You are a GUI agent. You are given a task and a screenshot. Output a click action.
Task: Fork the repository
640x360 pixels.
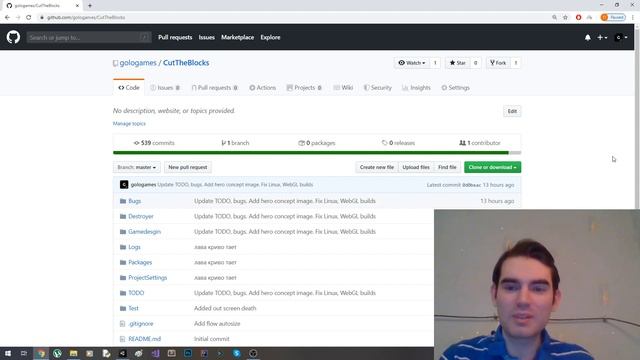[x=498, y=63]
